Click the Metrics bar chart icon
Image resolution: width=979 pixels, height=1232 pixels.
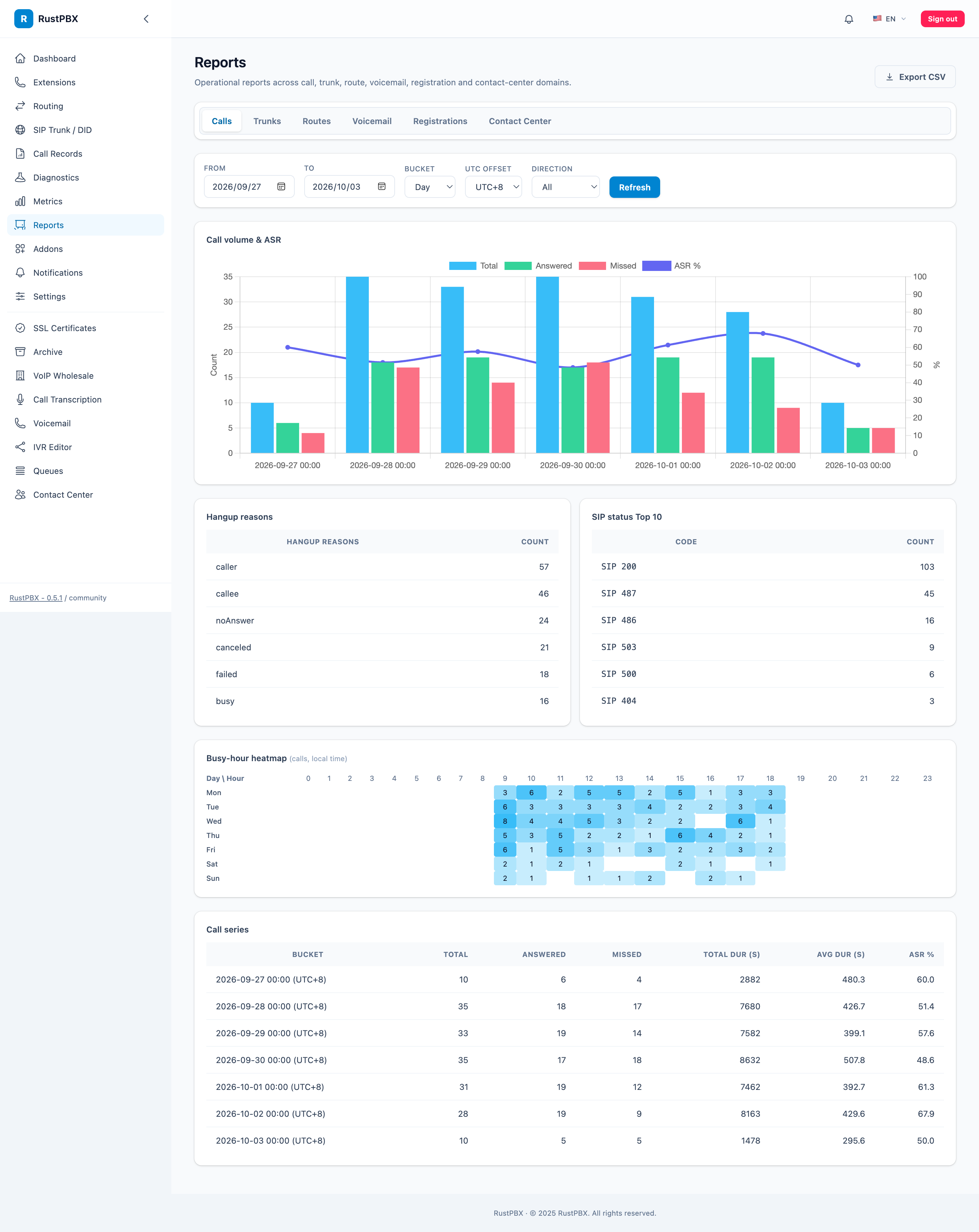(20, 201)
